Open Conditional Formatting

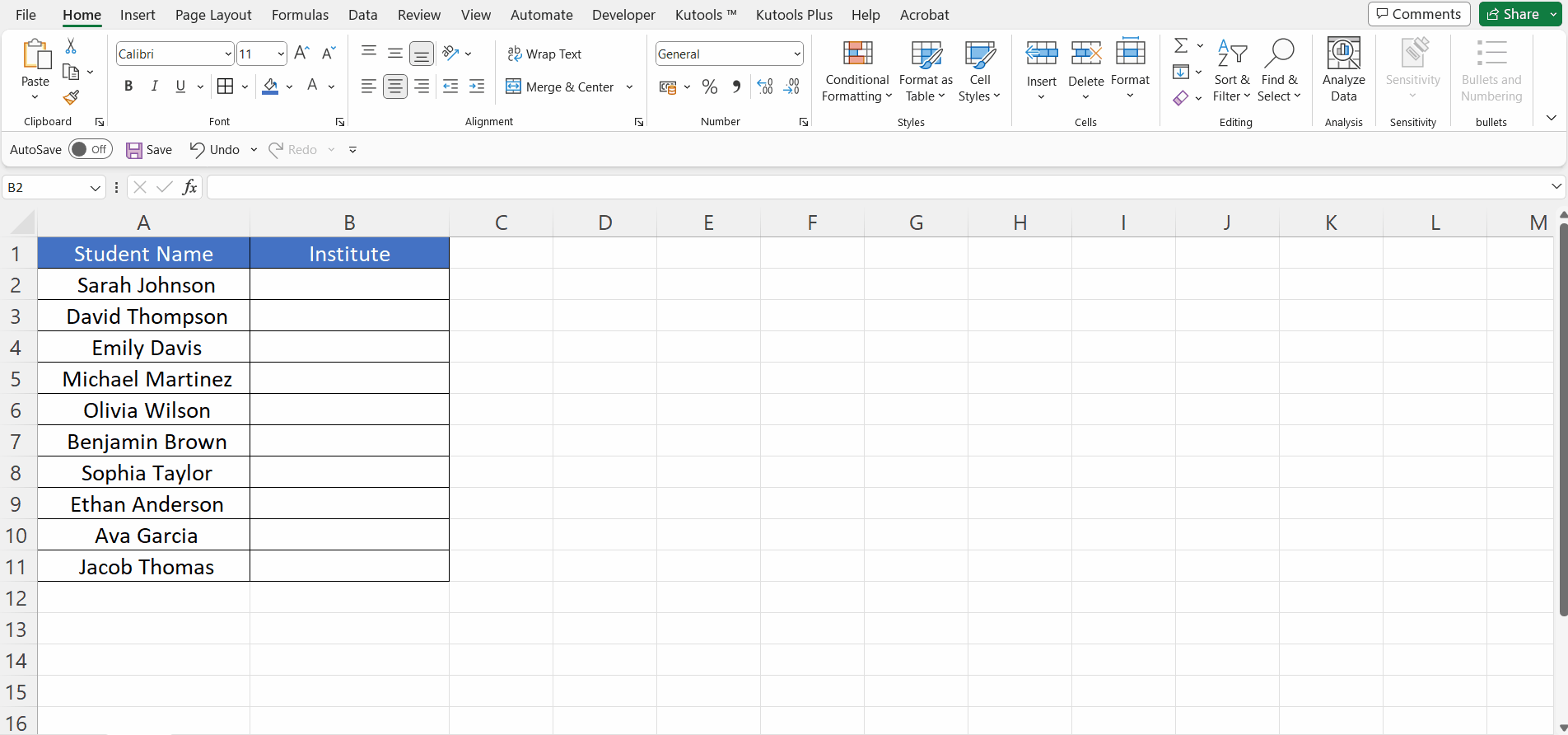pyautogui.click(x=857, y=72)
